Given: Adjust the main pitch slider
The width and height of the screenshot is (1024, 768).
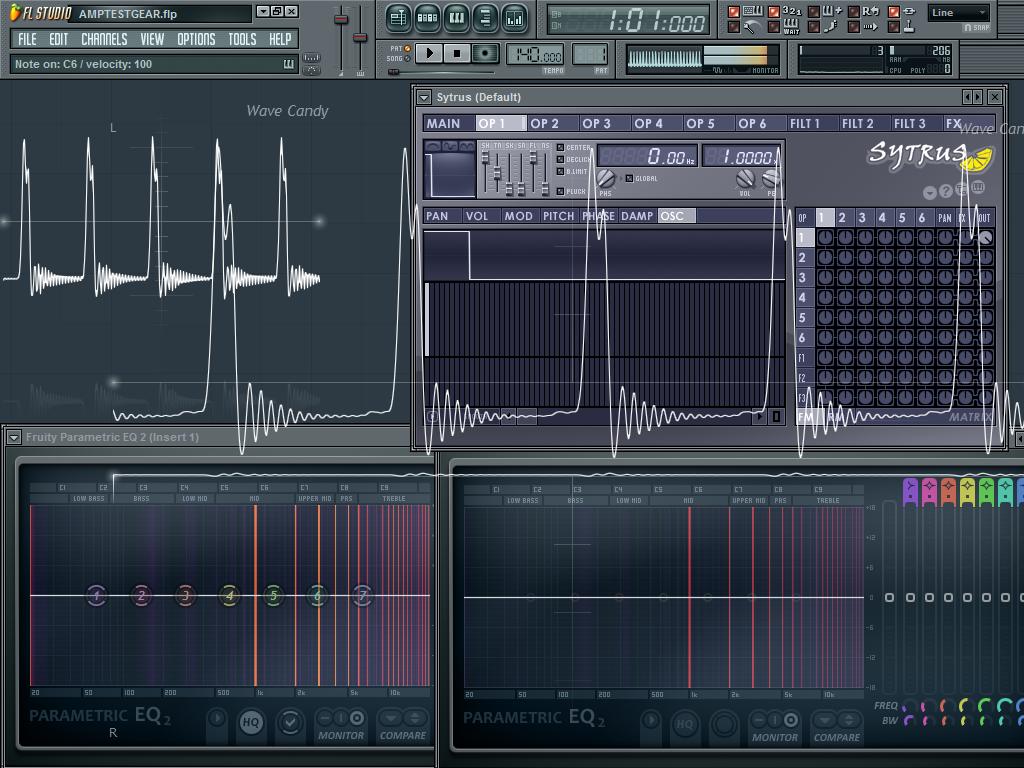Looking at the screenshot, I should click(360, 37).
